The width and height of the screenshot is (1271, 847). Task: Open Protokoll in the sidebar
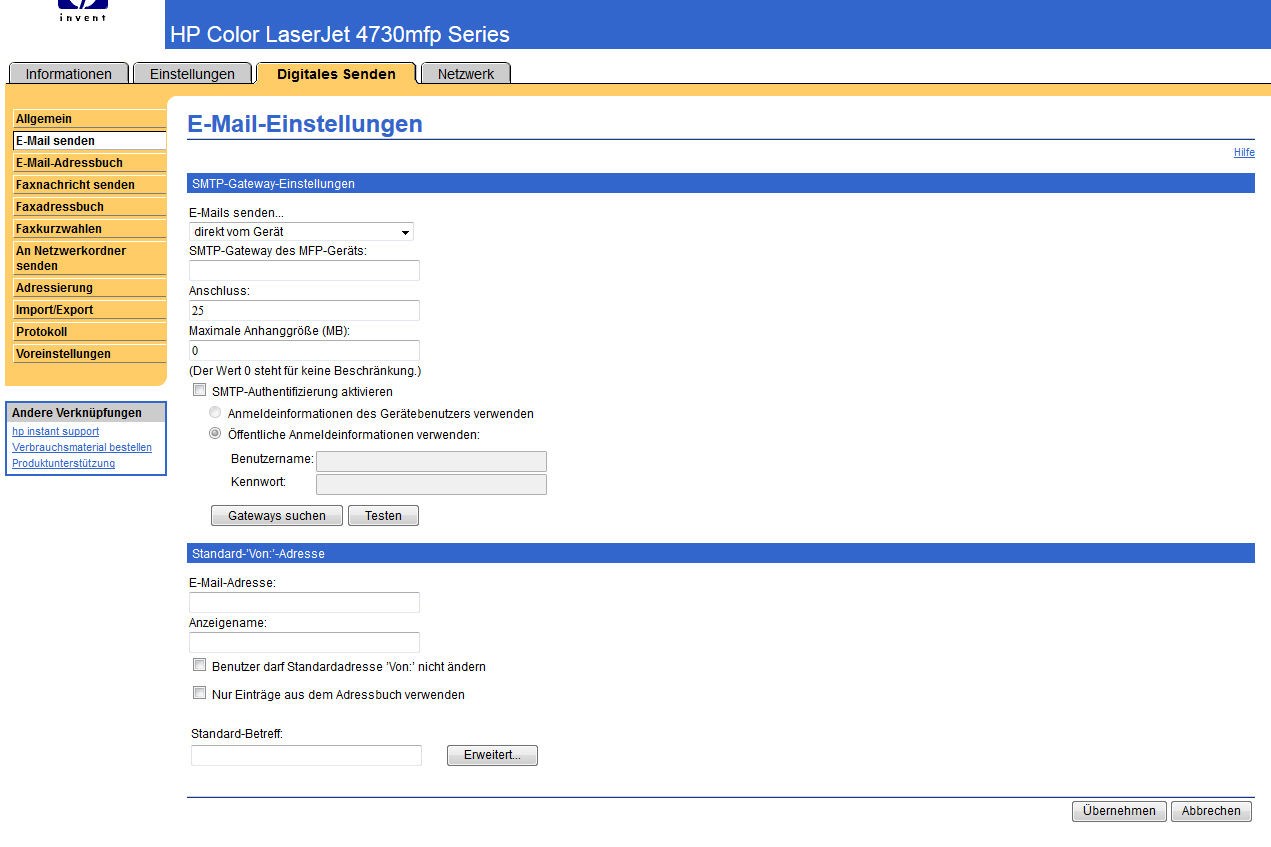pyautogui.click(x=90, y=332)
